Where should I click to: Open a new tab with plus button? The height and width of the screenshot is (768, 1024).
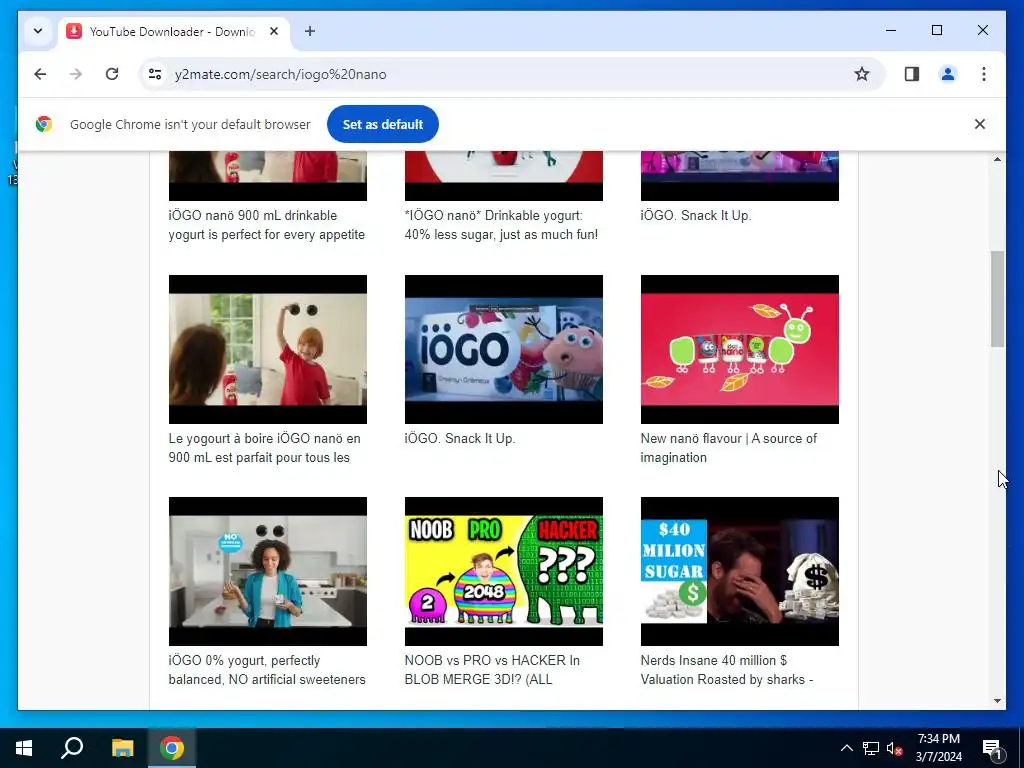310,31
